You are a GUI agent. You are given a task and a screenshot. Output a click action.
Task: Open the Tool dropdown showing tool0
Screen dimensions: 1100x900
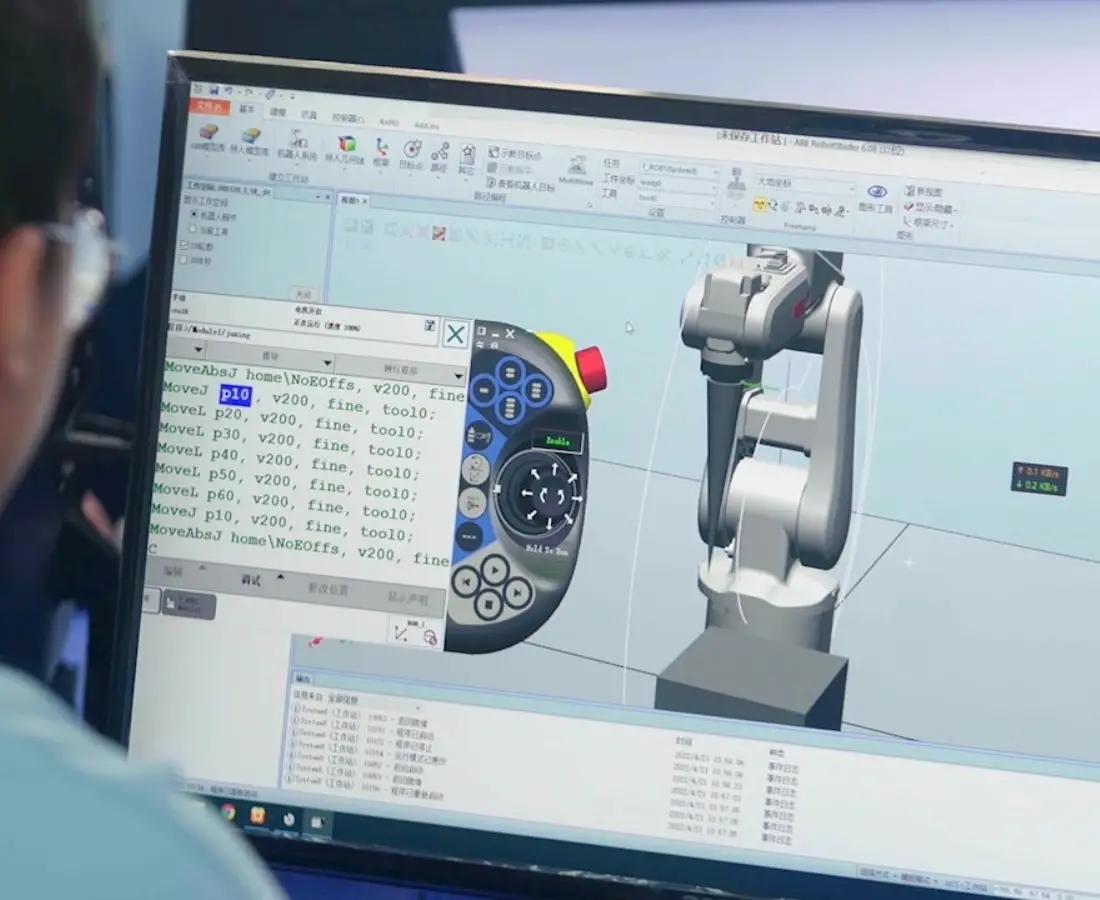click(675, 199)
